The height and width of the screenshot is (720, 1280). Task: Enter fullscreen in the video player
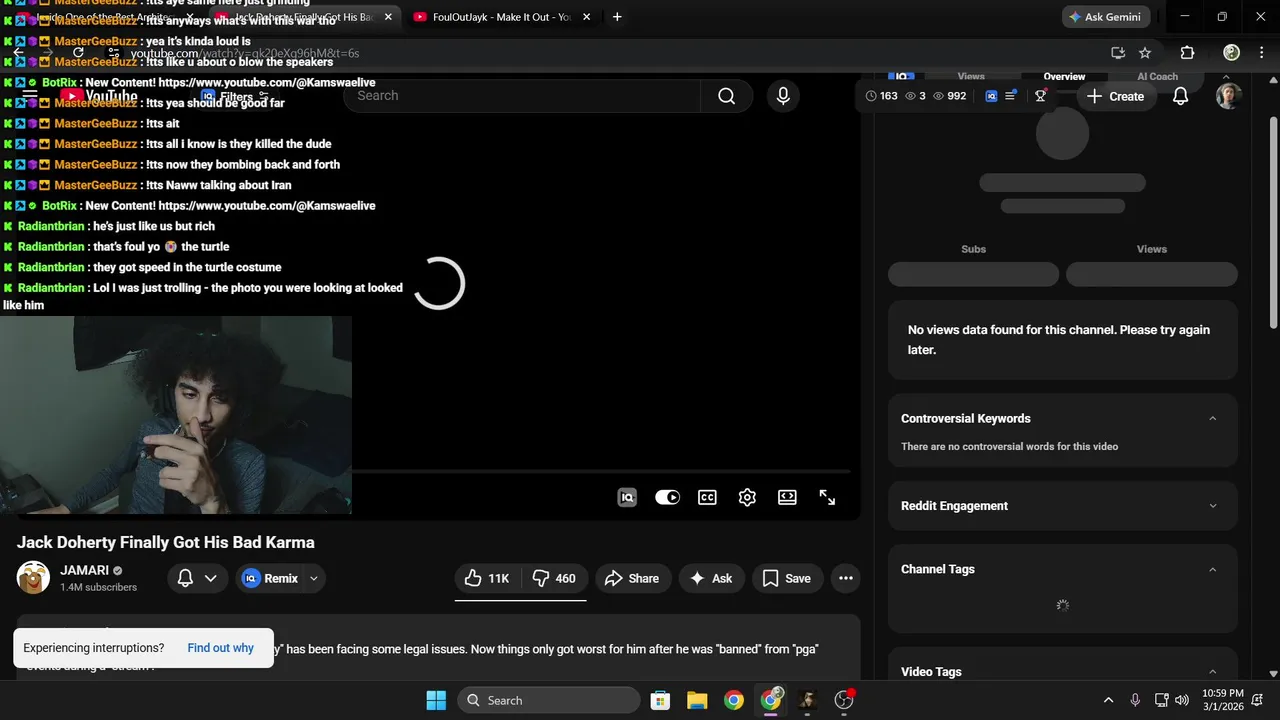tap(827, 497)
